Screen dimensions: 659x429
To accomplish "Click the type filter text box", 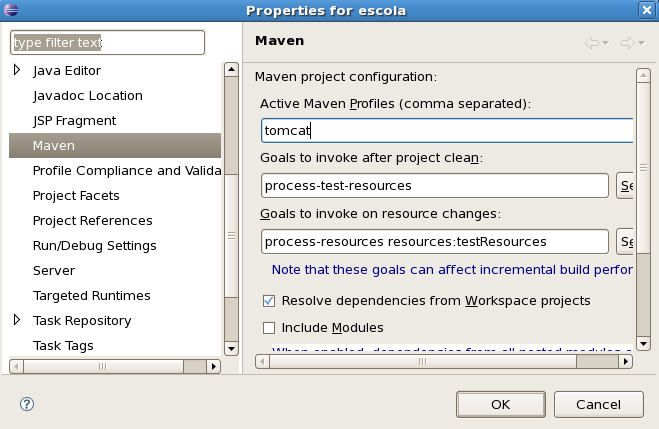I will 107,43.
